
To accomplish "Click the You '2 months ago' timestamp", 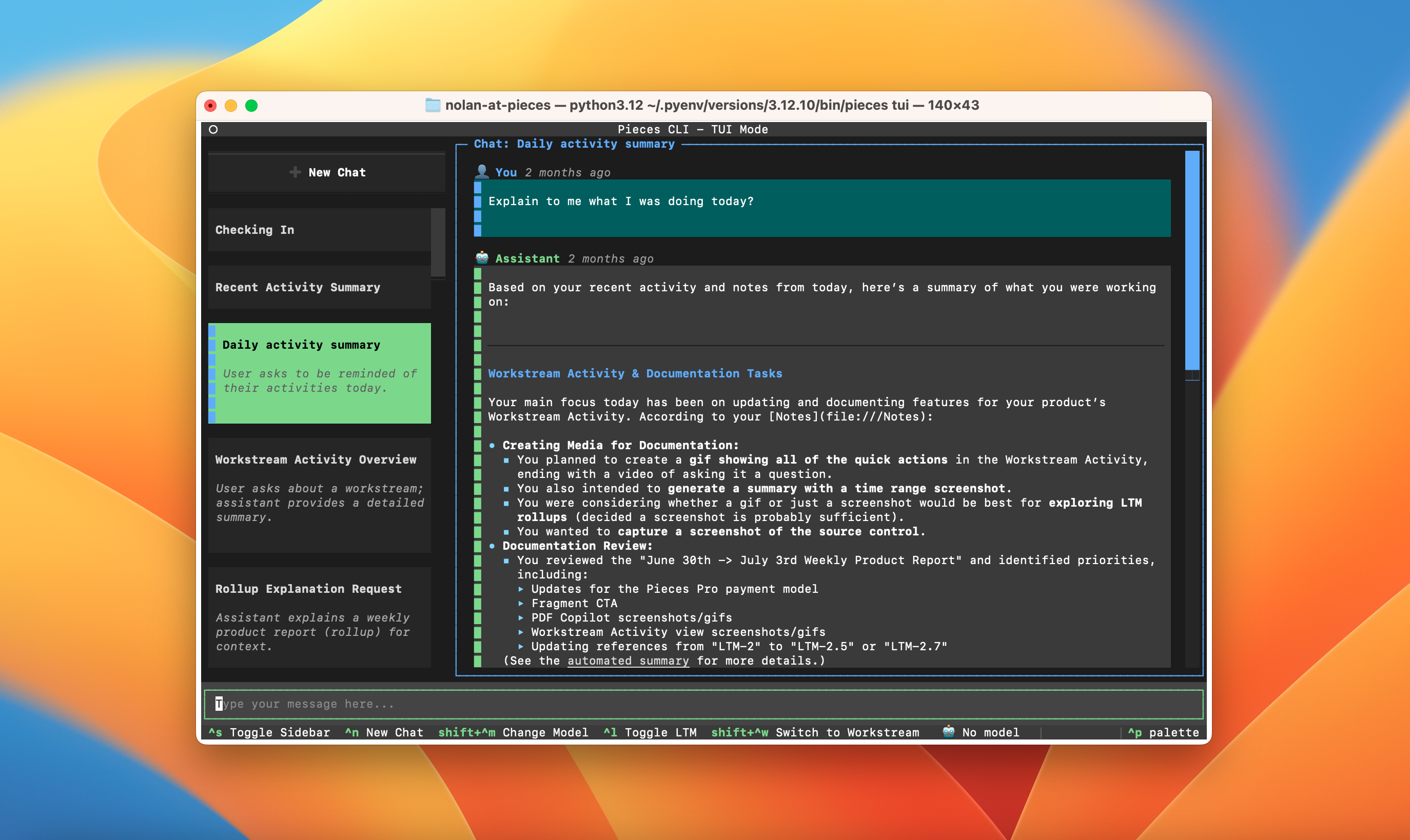I will (567, 173).
